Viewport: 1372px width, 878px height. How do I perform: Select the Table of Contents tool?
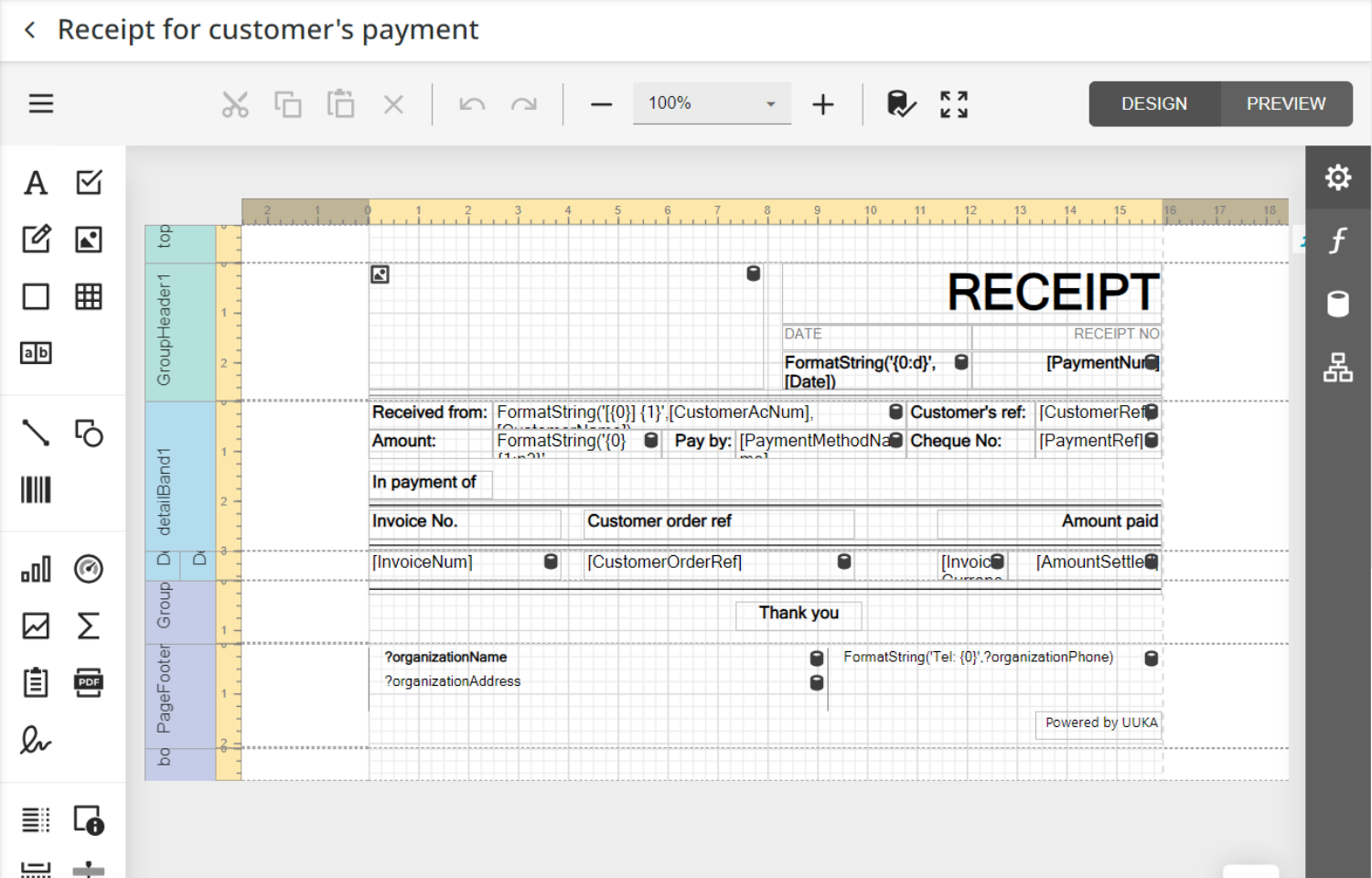coord(36,820)
